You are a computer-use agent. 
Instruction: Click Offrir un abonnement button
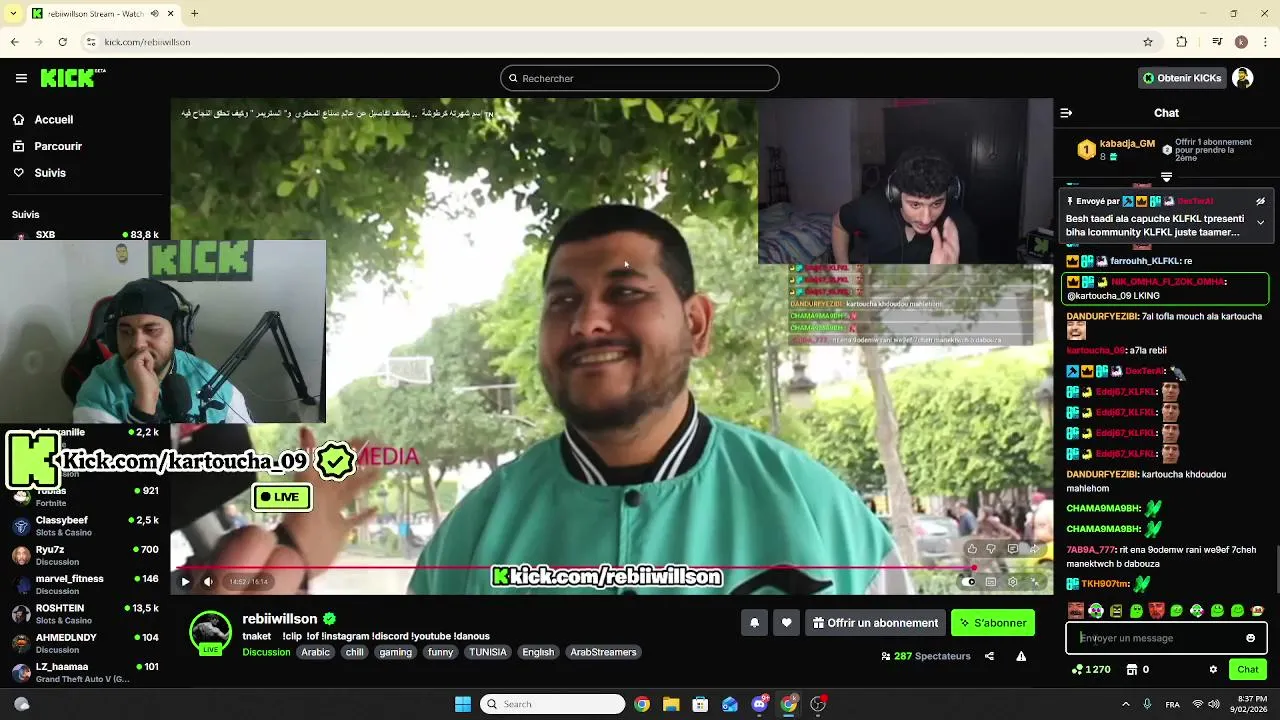pyautogui.click(x=875, y=623)
